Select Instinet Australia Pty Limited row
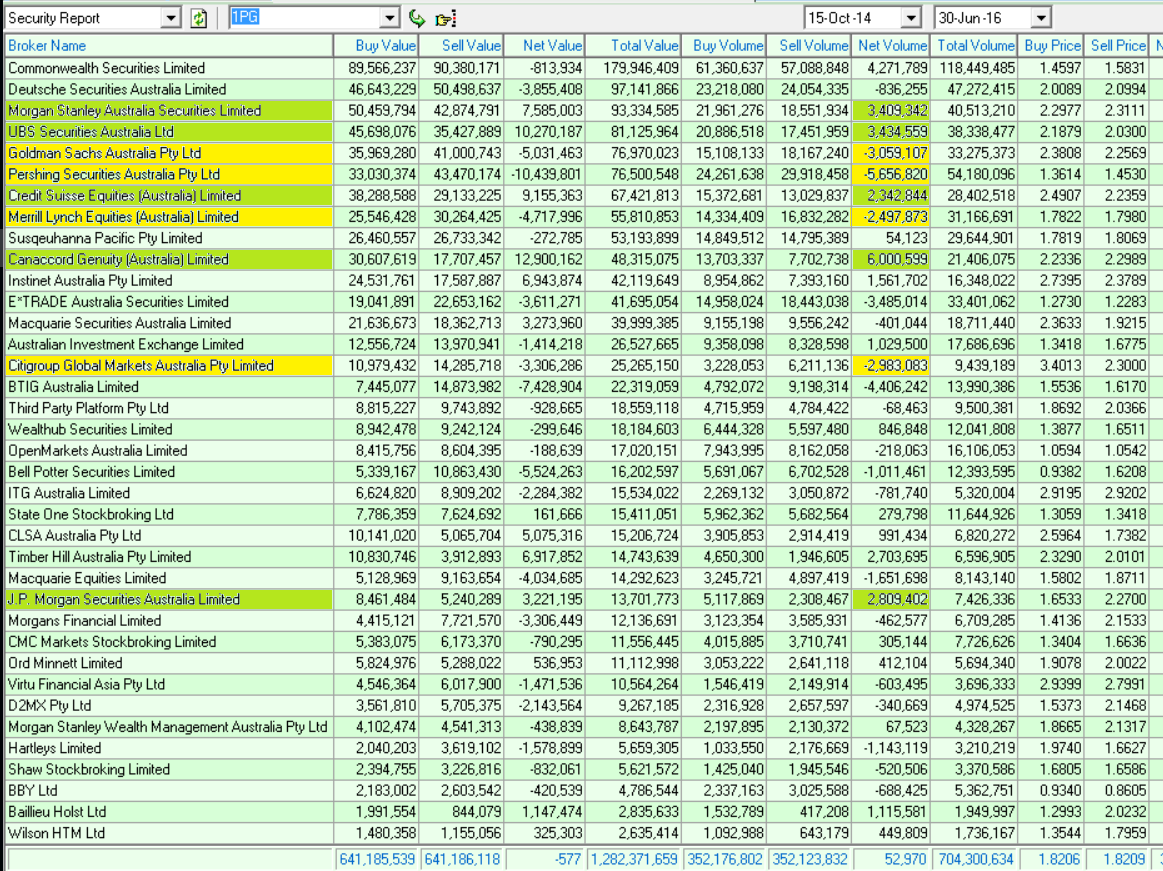 pos(168,280)
